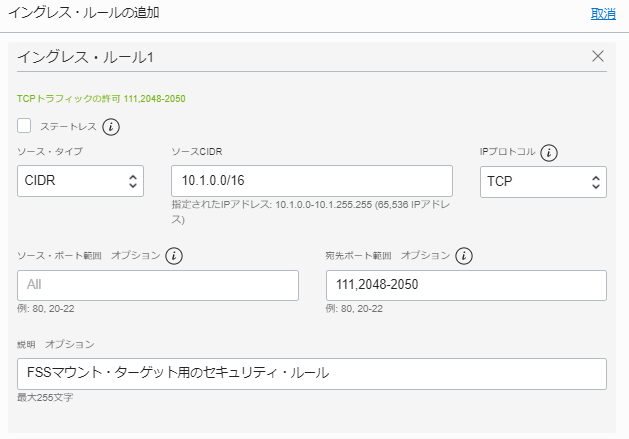Open the ソース・タイプ dropdown showing CIDR
629x439 pixels.
(x=80, y=181)
